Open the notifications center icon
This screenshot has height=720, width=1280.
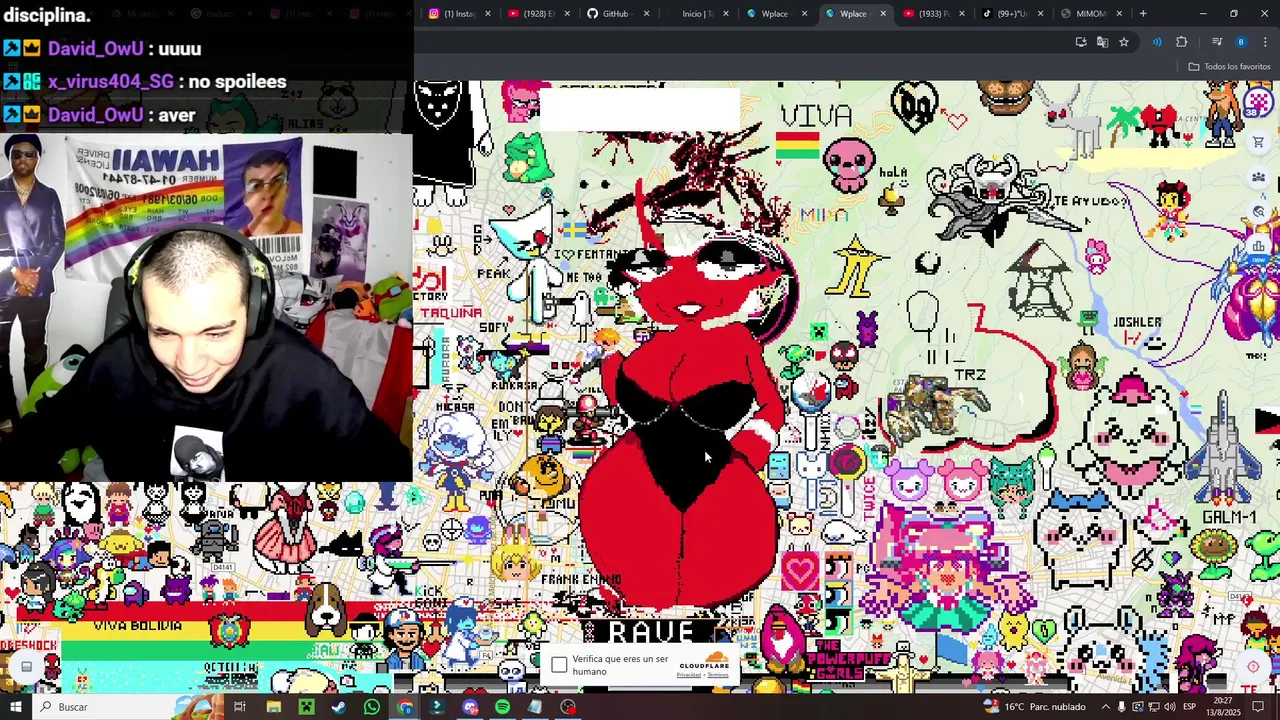pyautogui.click(x=1258, y=707)
